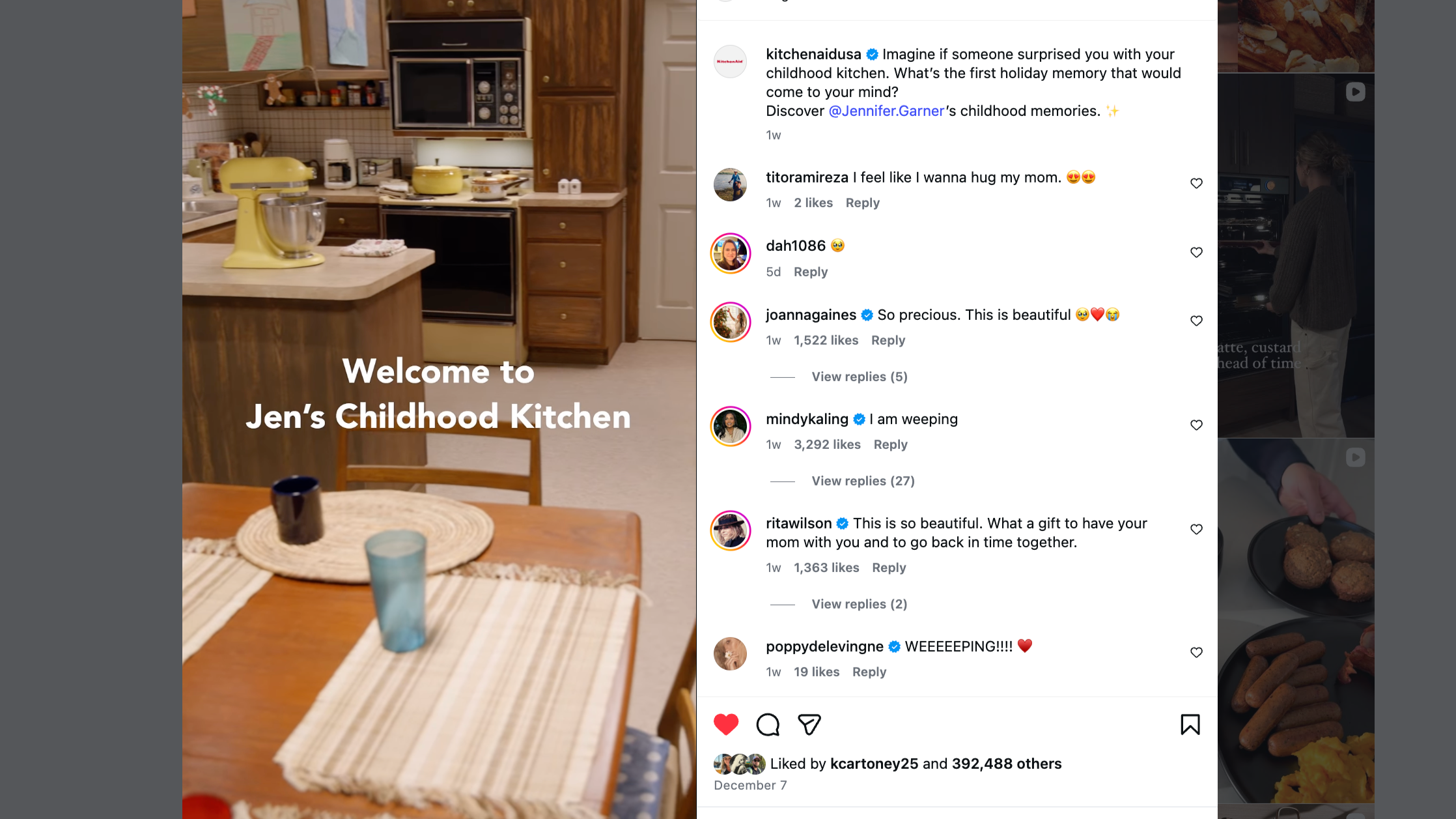The image size is (1456, 819).
Task: Like ritawilson's comment heart
Action: point(1196,530)
